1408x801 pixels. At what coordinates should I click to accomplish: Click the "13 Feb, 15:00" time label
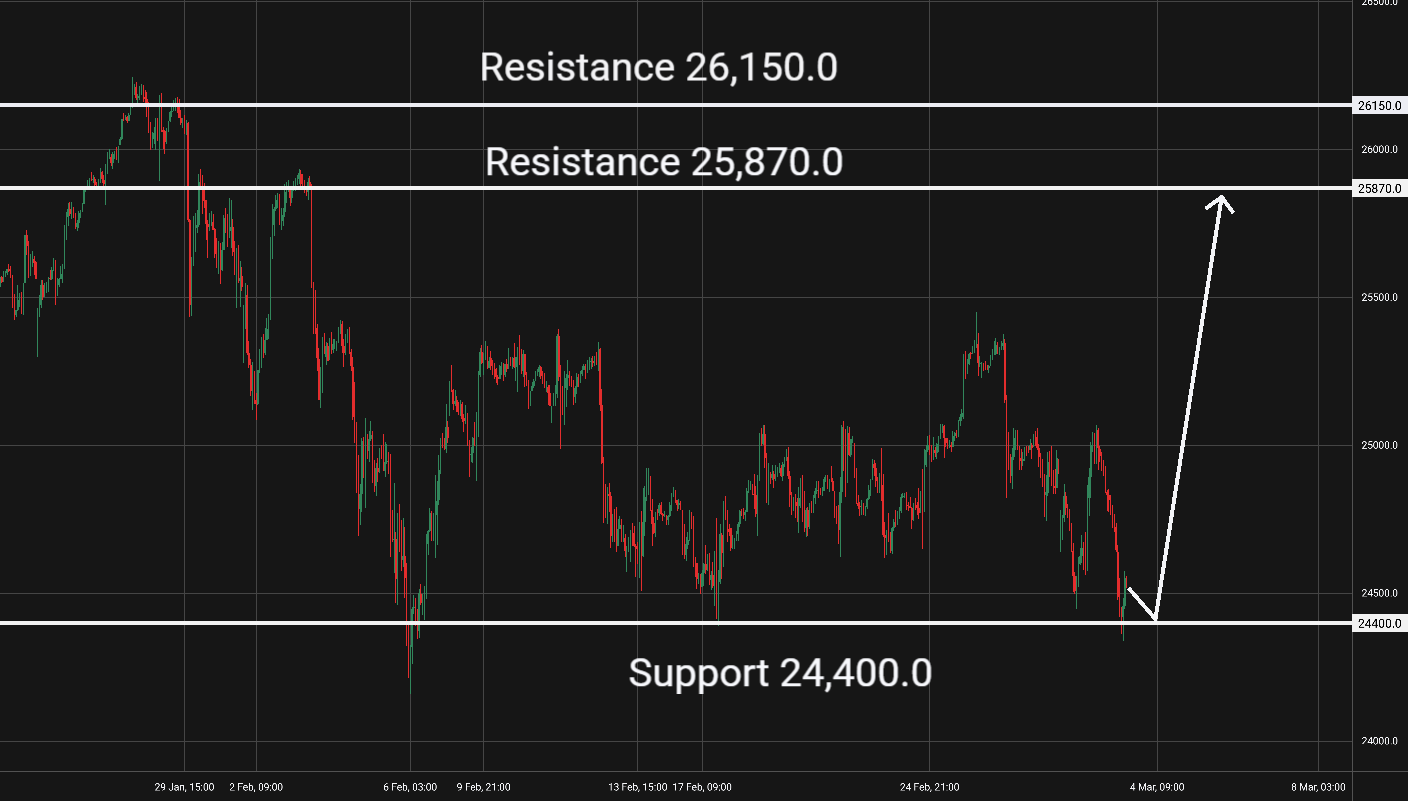point(638,787)
